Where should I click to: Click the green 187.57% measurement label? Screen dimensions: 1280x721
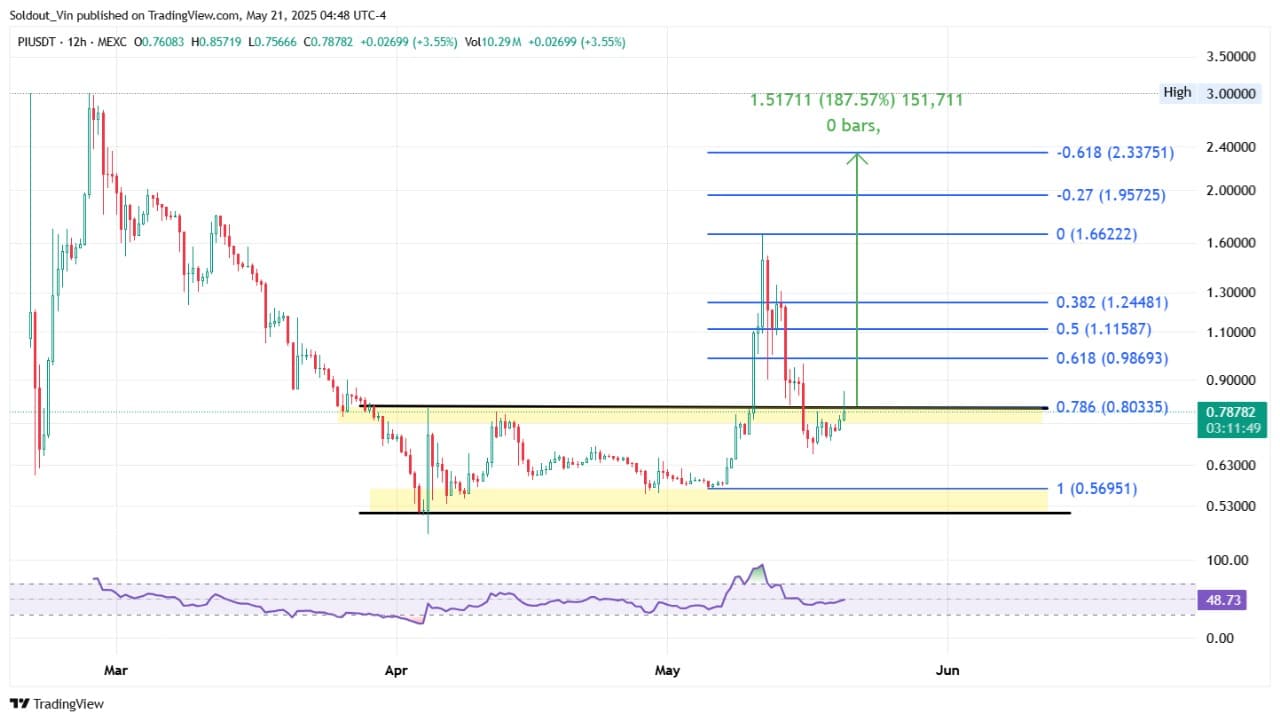point(857,100)
